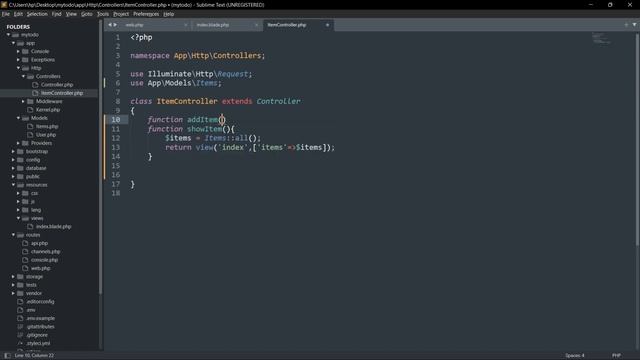Open the .env file in sidebar
The width and height of the screenshot is (640, 360).
coord(31,310)
